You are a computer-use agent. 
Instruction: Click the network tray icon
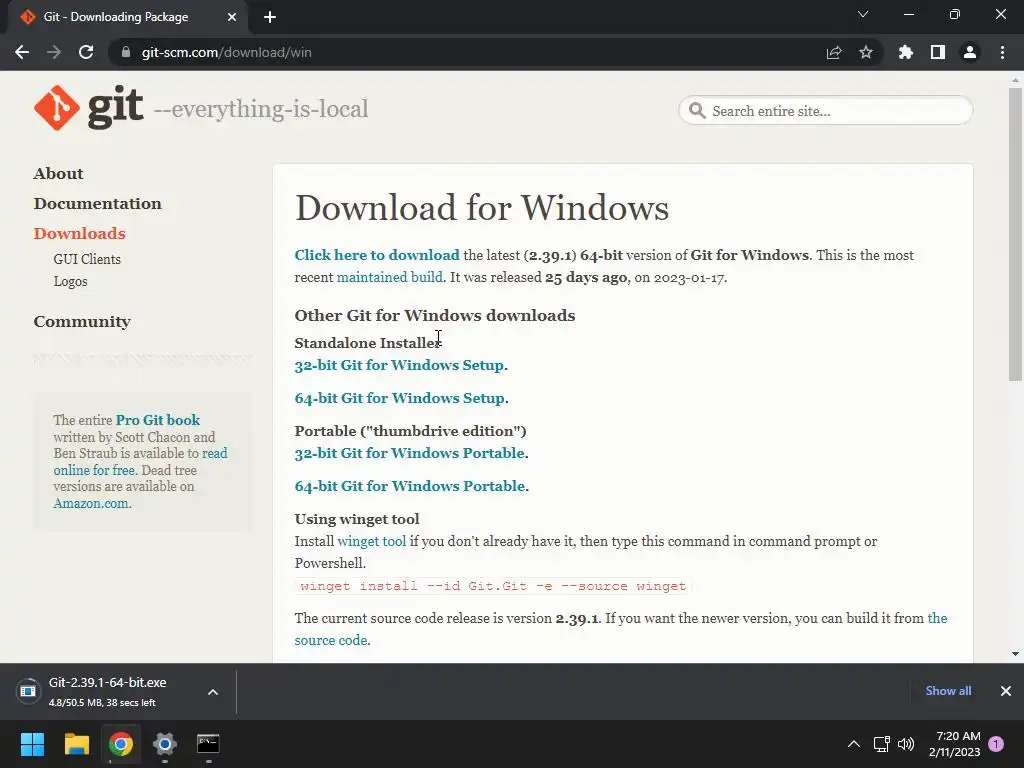click(882, 744)
